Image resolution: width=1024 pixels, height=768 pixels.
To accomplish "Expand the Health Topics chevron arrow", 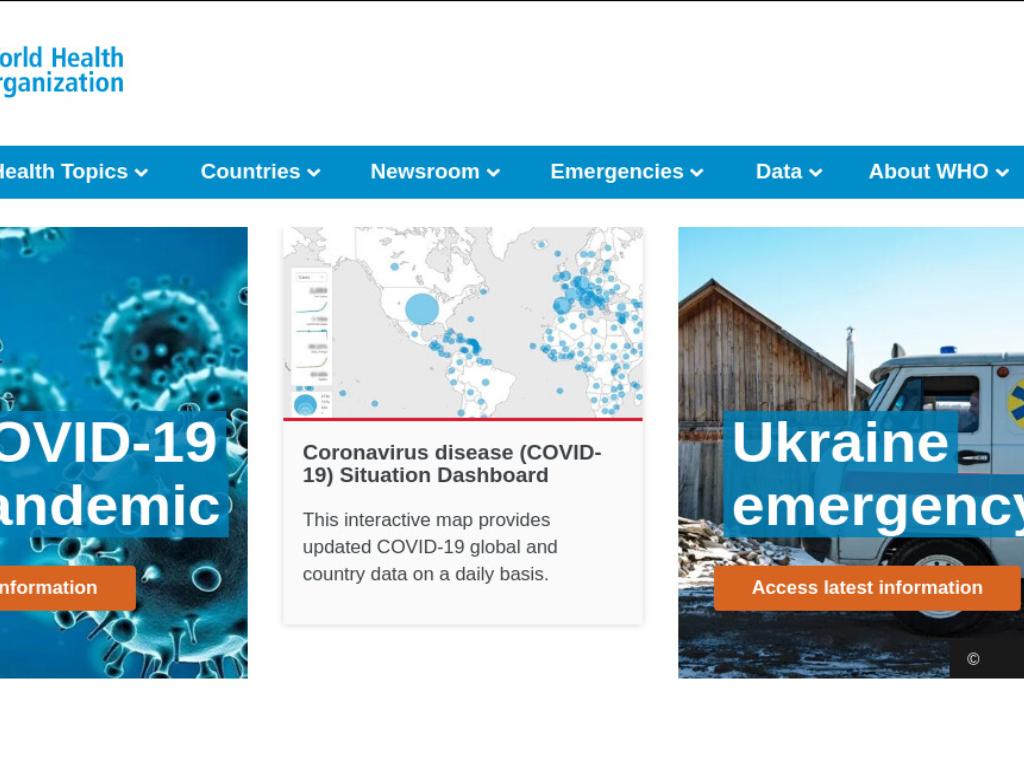I will (141, 172).
